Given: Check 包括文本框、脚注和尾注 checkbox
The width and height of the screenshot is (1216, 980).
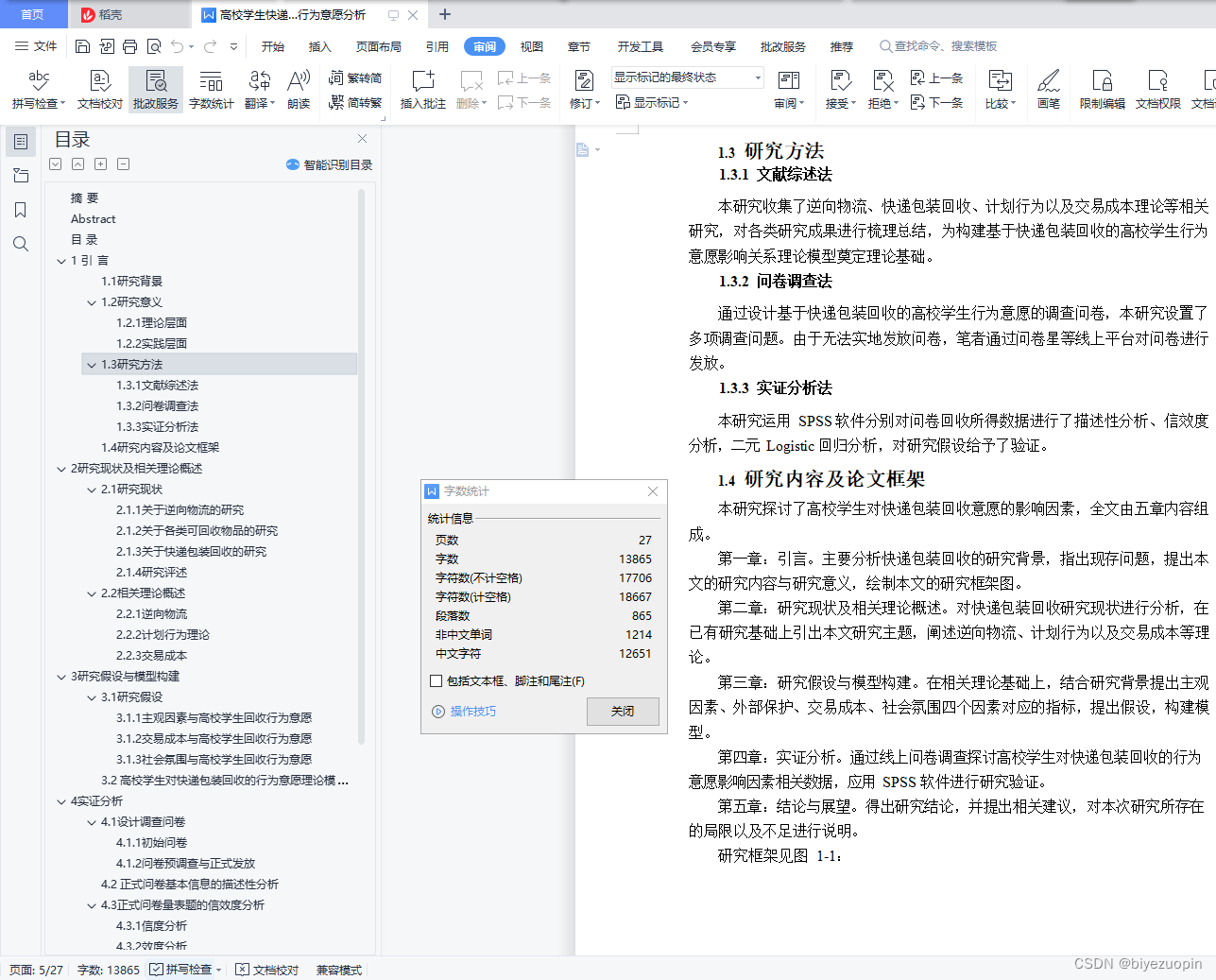Looking at the screenshot, I should point(436,680).
